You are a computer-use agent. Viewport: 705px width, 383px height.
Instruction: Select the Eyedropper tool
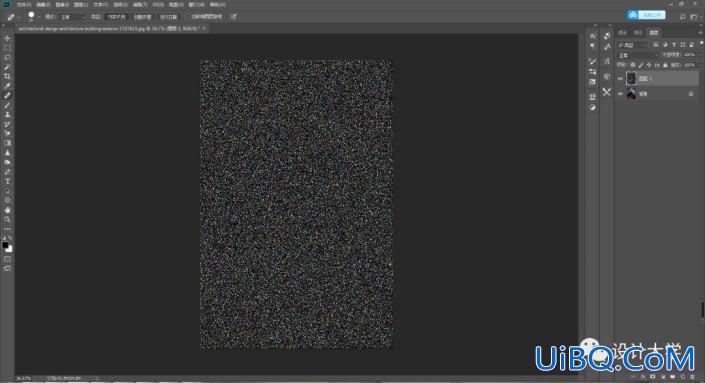pos(7,86)
